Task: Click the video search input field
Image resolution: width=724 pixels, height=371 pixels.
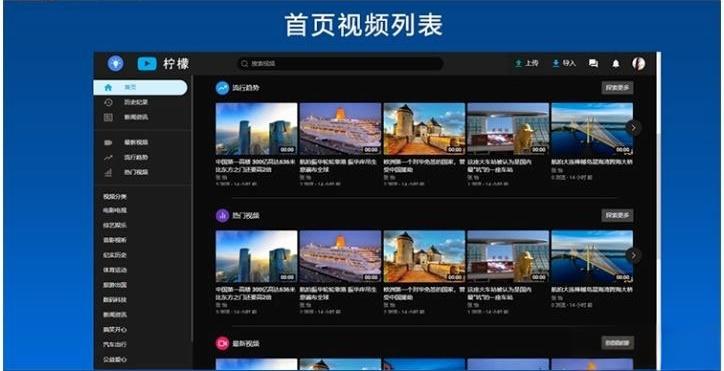Action: 340,64
